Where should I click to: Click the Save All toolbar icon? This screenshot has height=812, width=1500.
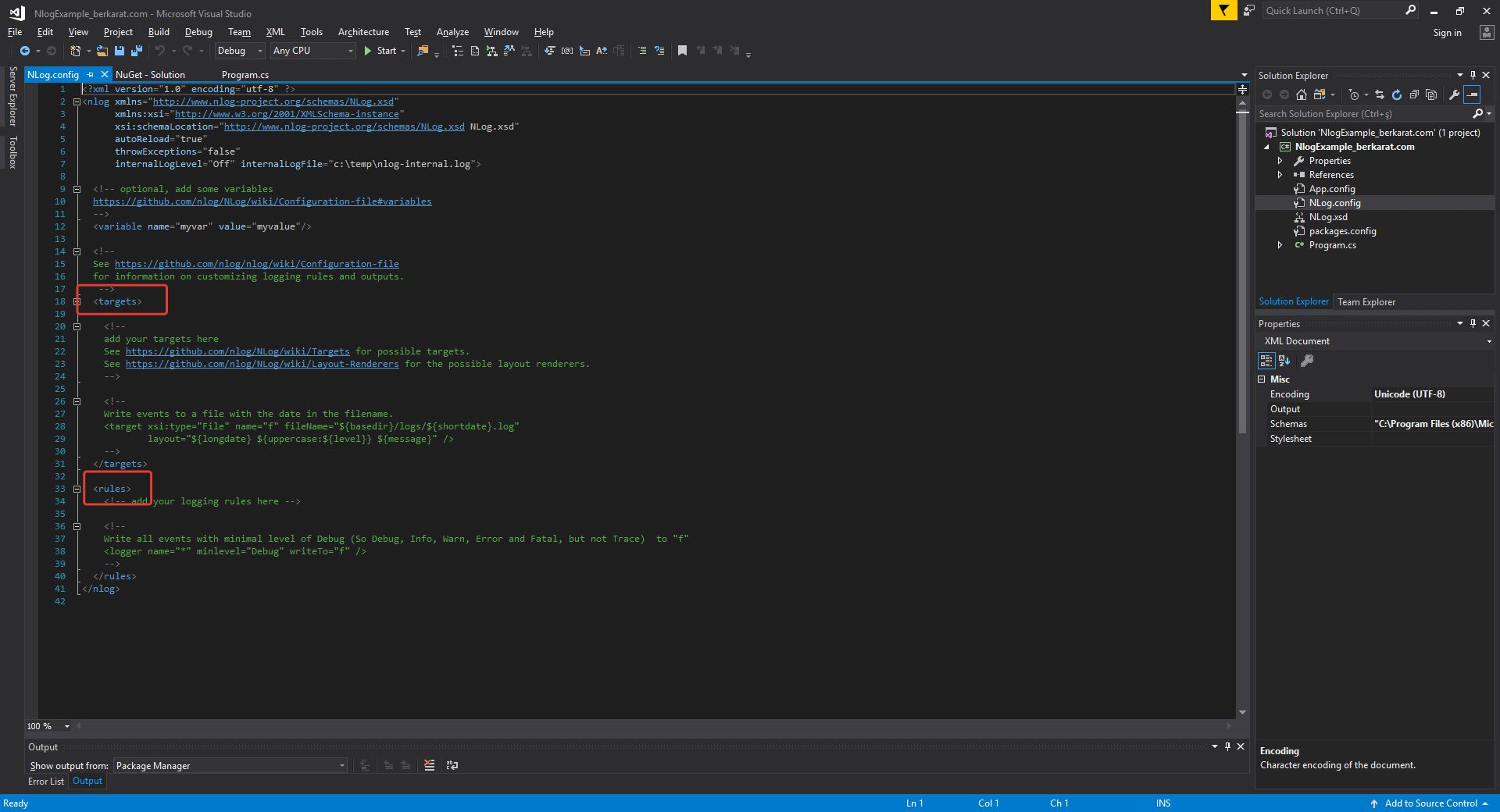[x=137, y=51]
